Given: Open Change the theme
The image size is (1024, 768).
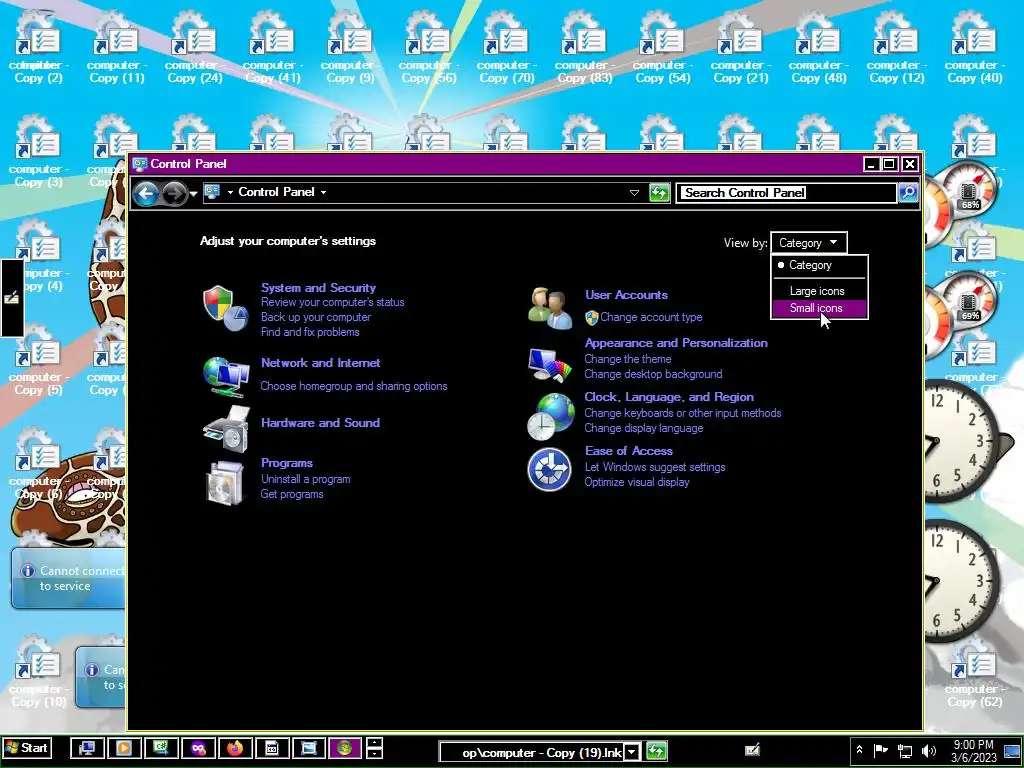Looking at the screenshot, I should pyautogui.click(x=628, y=359).
